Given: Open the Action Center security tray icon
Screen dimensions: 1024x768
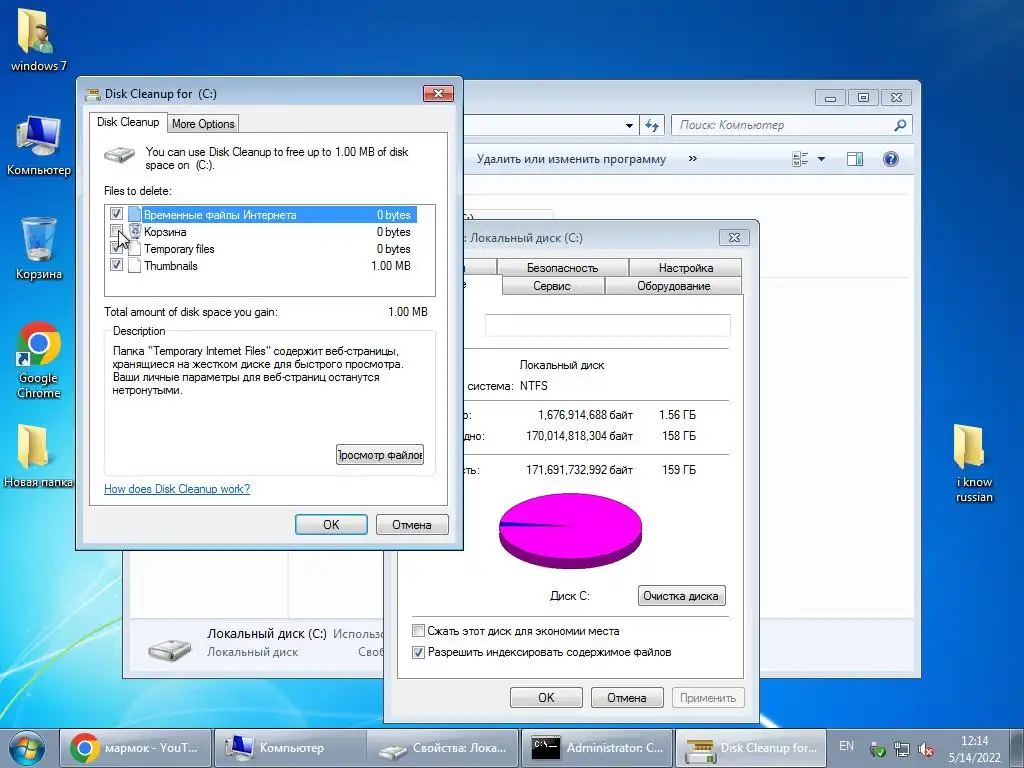Looking at the screenshot, I should (878, 749).
